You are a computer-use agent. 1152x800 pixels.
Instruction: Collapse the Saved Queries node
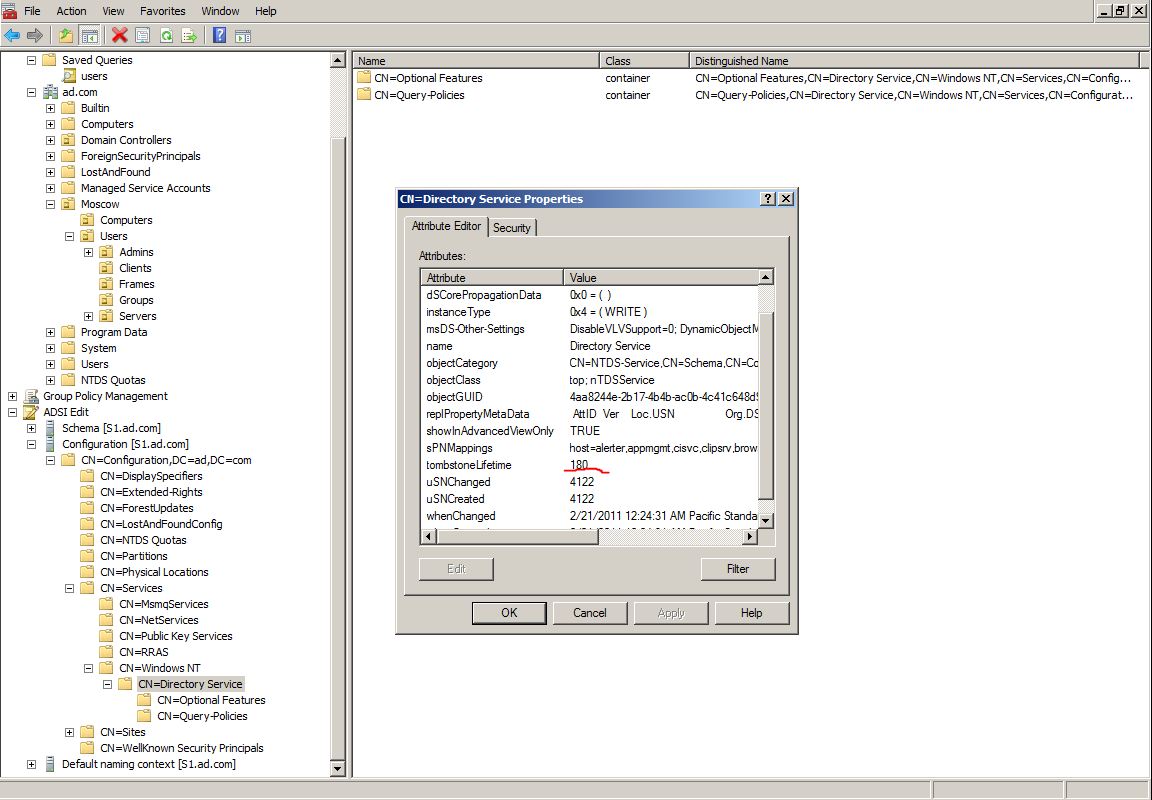pyautogui.click(x=31, y=60)
